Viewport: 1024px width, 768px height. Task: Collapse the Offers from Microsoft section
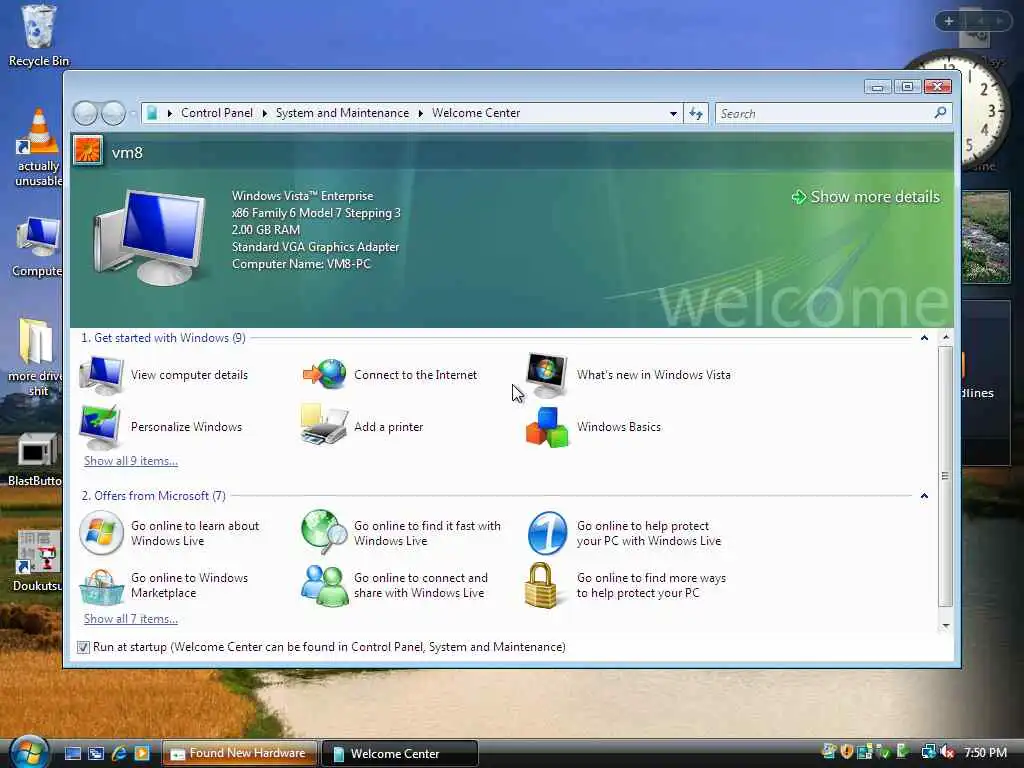coord(924,496)
